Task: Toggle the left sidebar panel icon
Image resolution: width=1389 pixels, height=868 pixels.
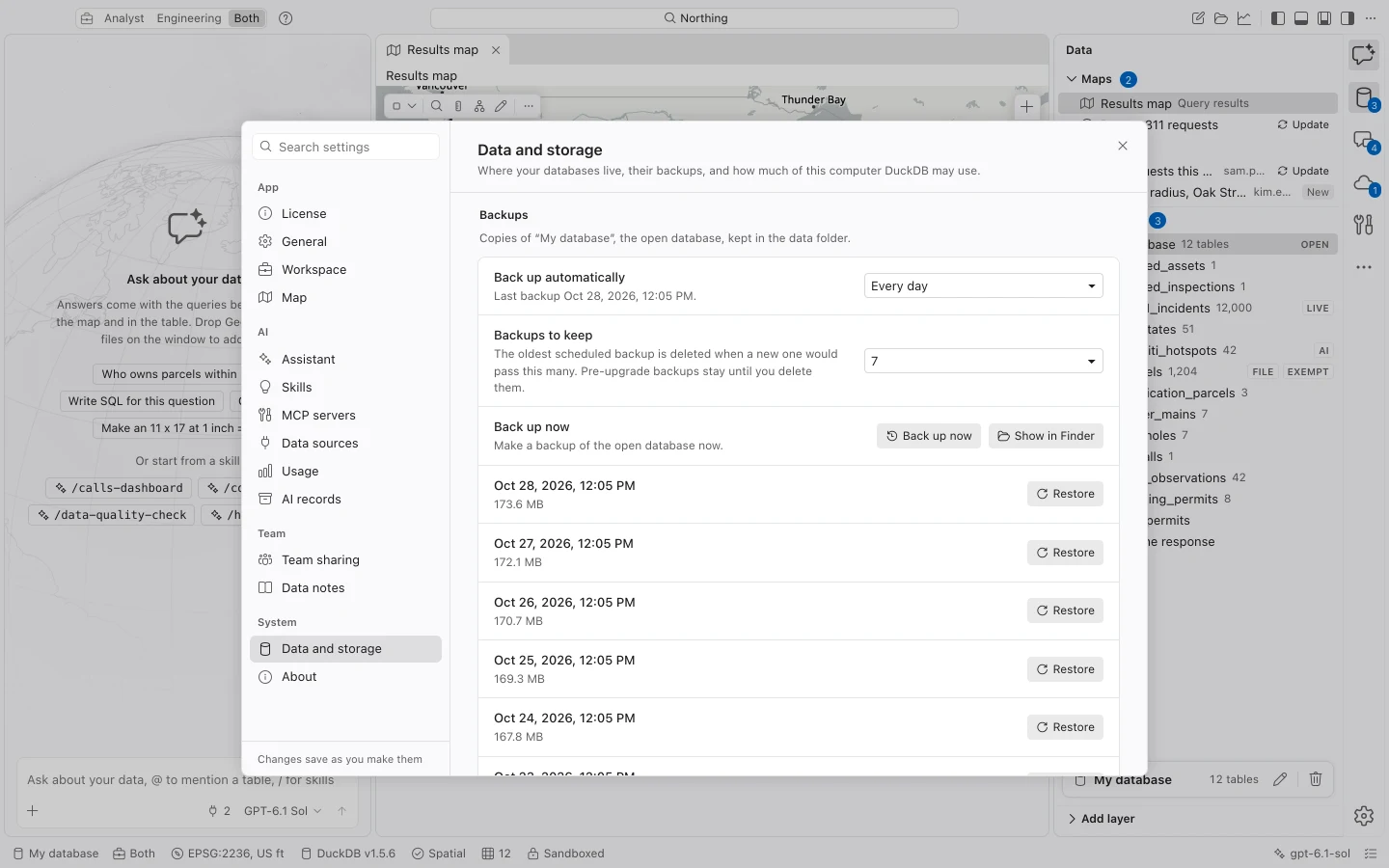Action: [1278, 18]
